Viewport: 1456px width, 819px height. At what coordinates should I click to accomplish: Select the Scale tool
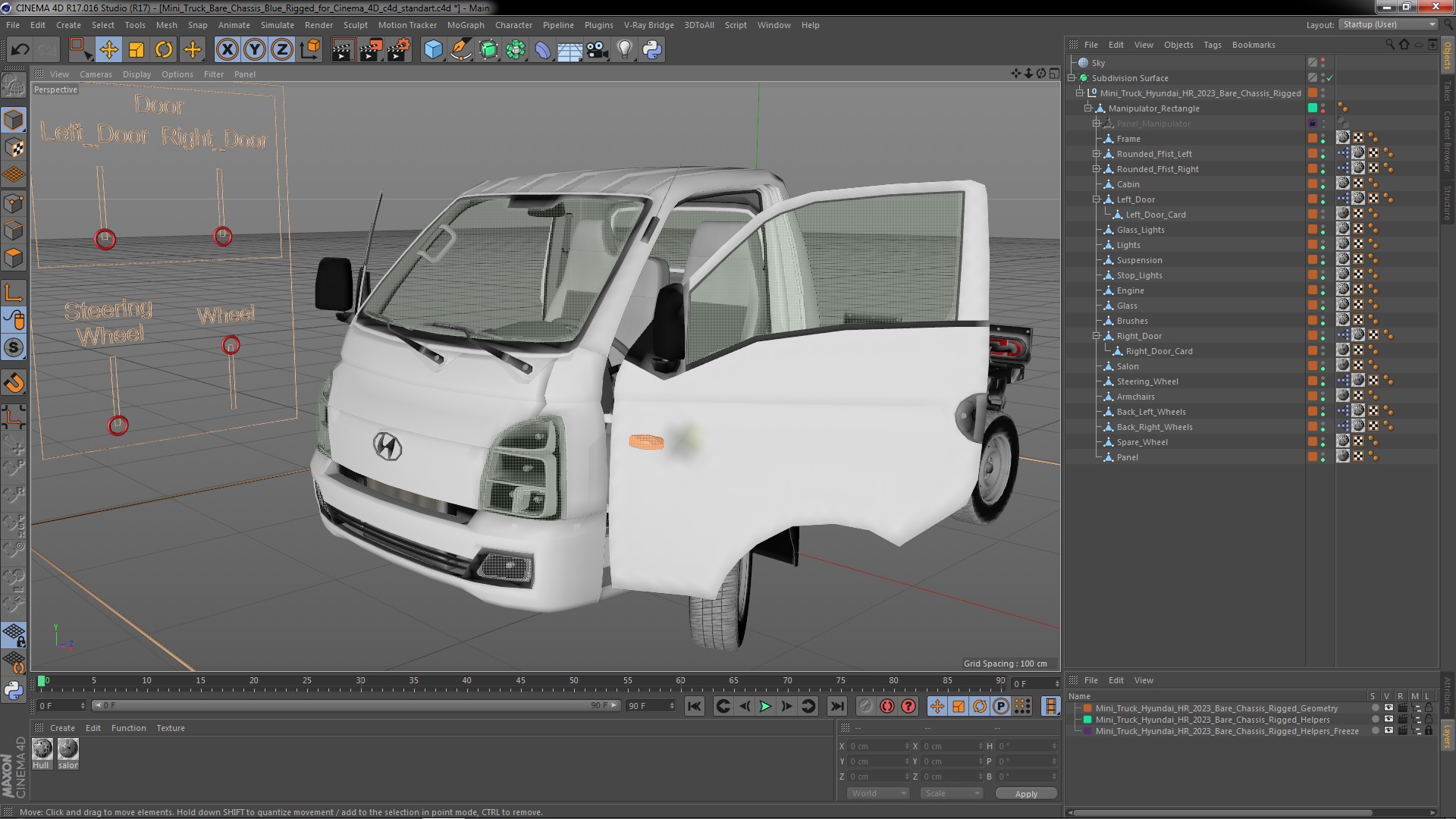[x=136, y=50]
